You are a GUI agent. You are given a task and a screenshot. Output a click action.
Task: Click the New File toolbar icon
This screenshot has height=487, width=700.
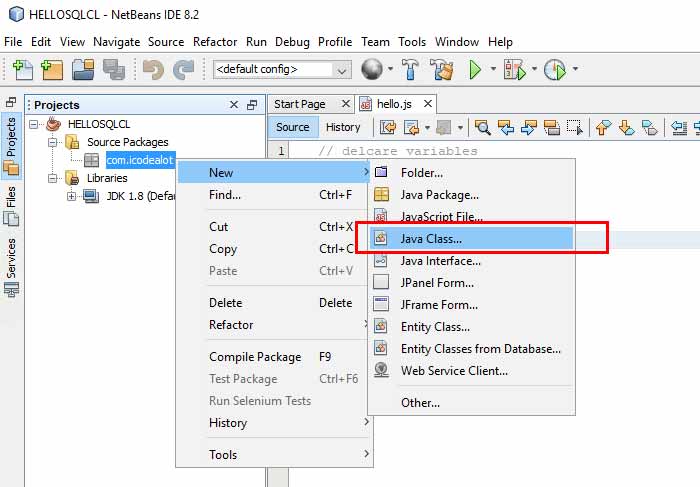tap(22, 70)
